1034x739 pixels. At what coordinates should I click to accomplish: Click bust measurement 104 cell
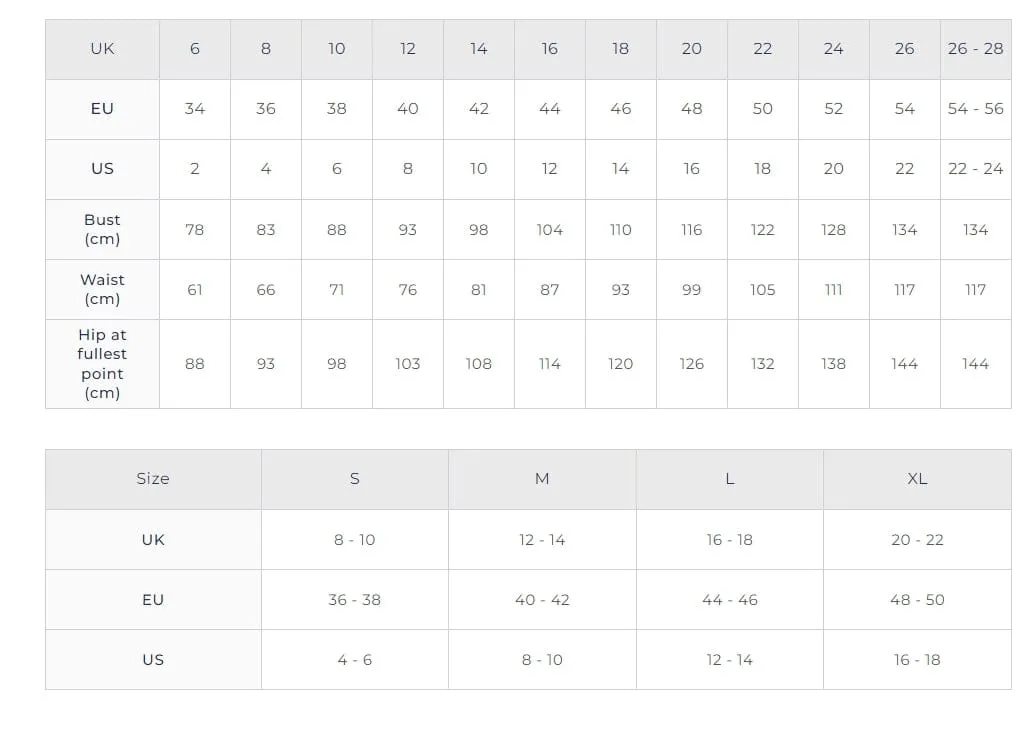(550, 229)
